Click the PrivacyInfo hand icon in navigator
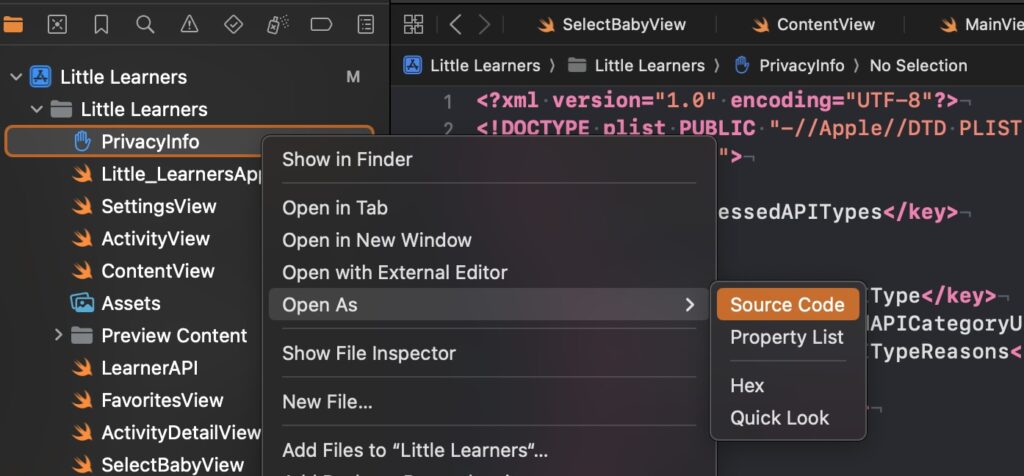 (x=82, y=141)
